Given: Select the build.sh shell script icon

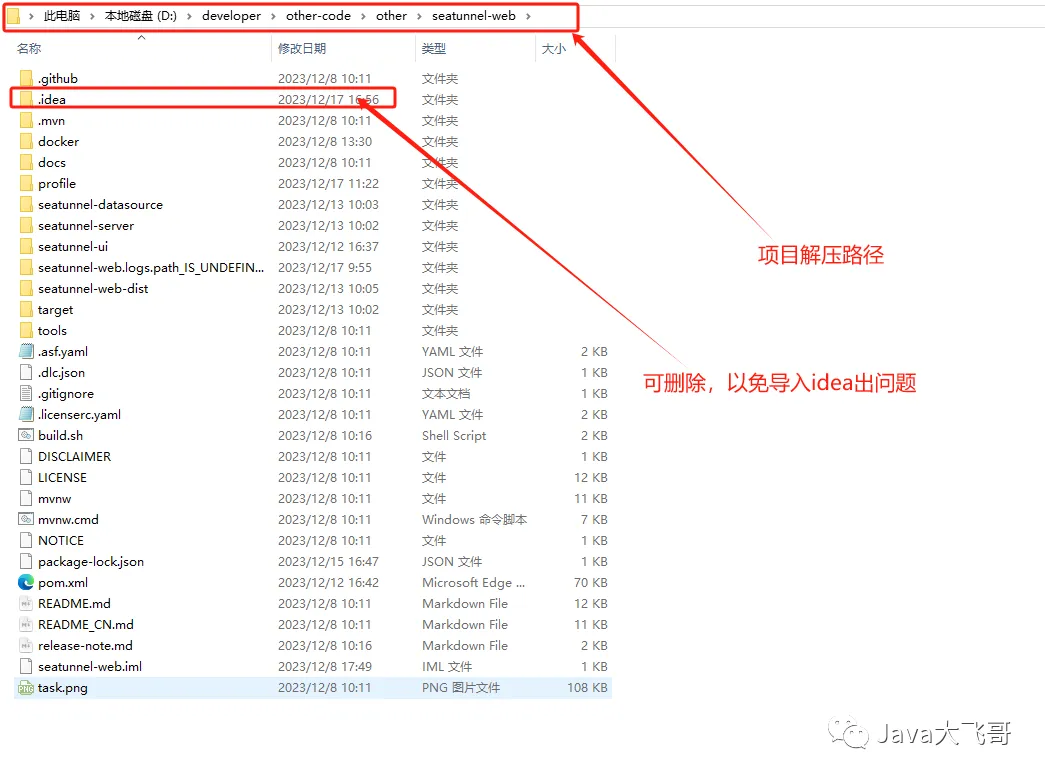Looking at the screenshot, I should [26, 435].
